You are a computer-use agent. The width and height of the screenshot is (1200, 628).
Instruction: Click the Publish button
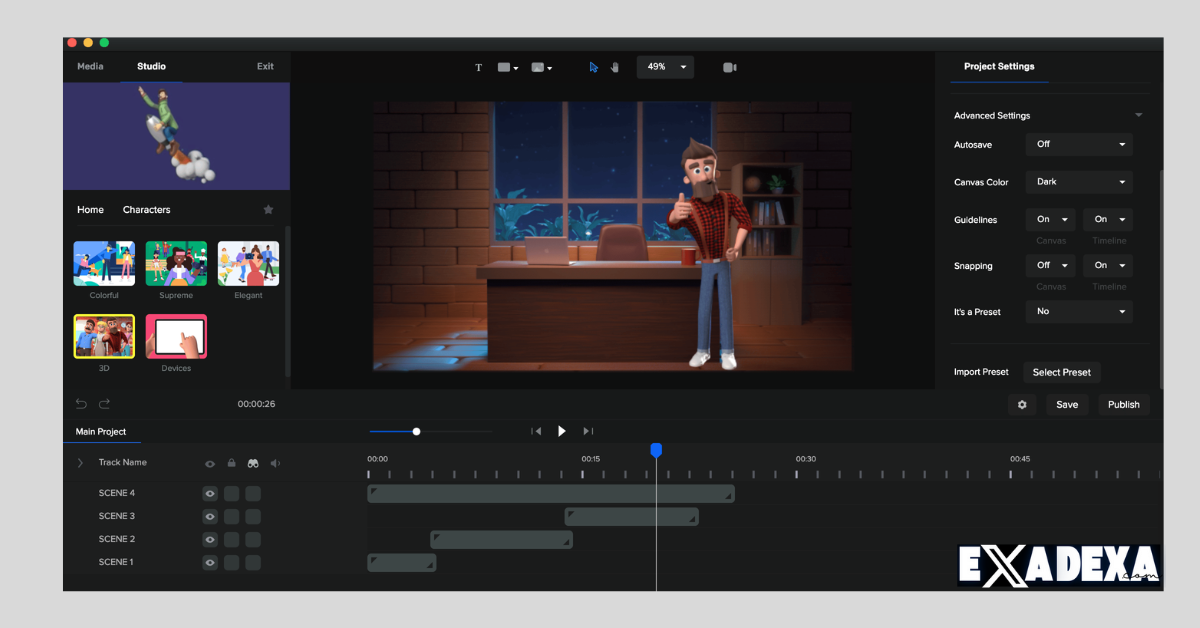click(1123, 404)
